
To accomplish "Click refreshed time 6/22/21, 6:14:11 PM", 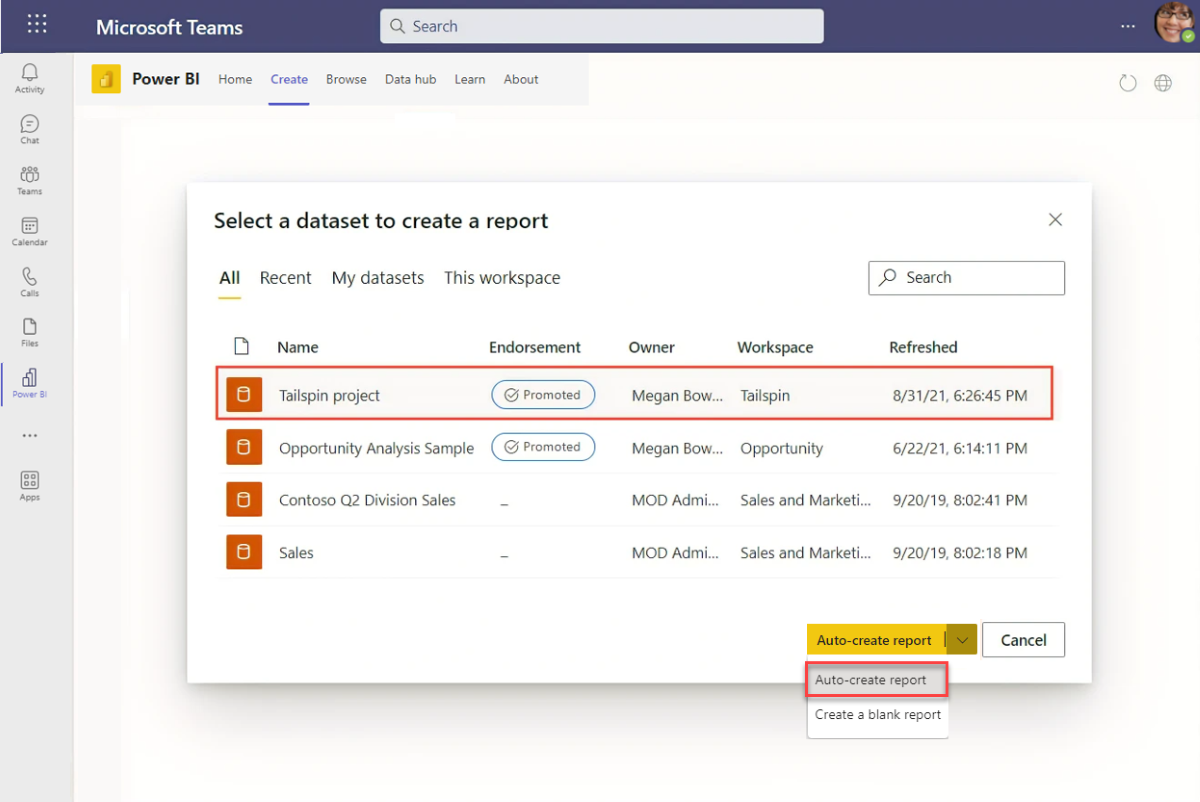I will (x=960, y=448).
